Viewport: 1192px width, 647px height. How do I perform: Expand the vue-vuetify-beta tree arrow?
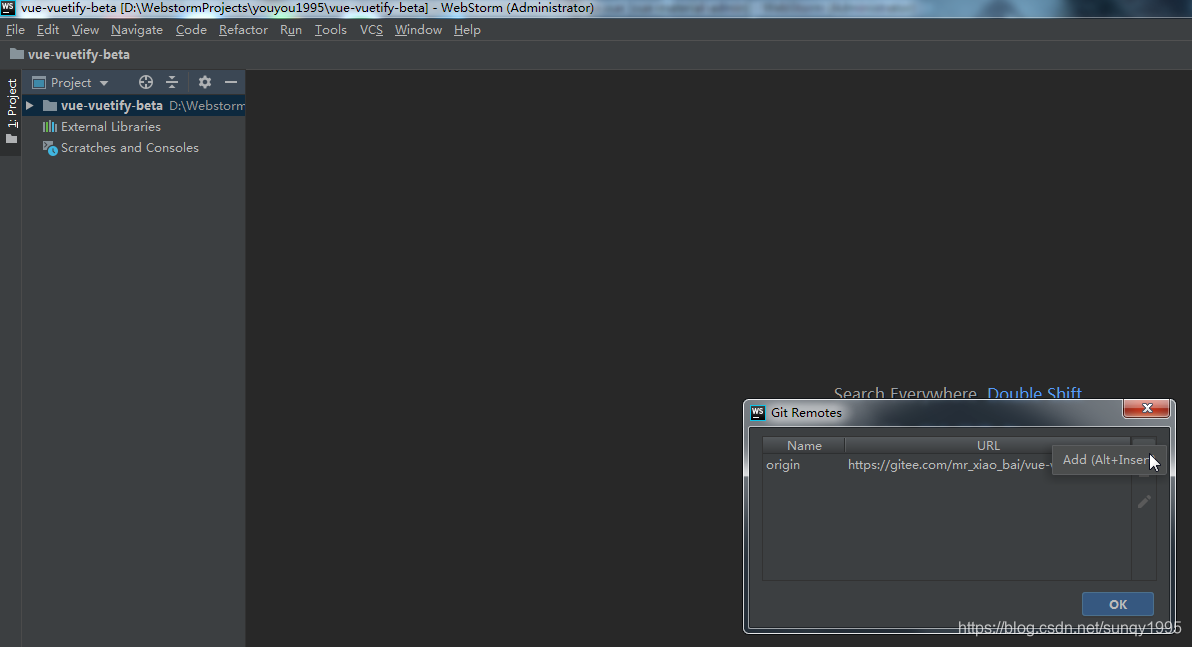pos(30,106)
